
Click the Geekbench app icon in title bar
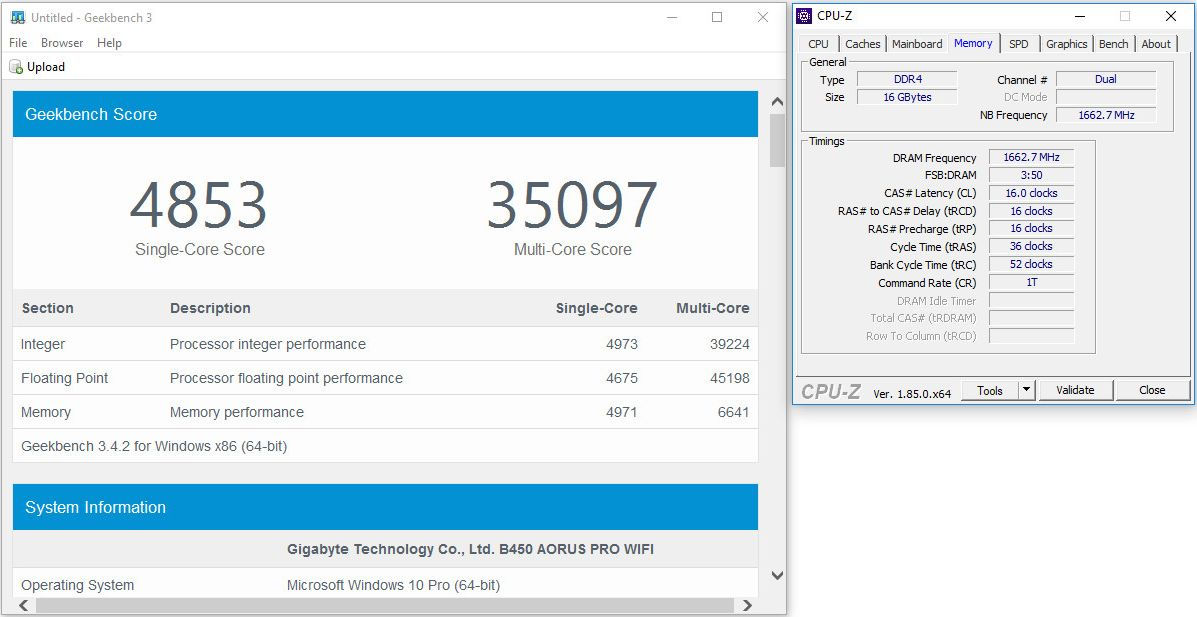click(x=17, y=18)
